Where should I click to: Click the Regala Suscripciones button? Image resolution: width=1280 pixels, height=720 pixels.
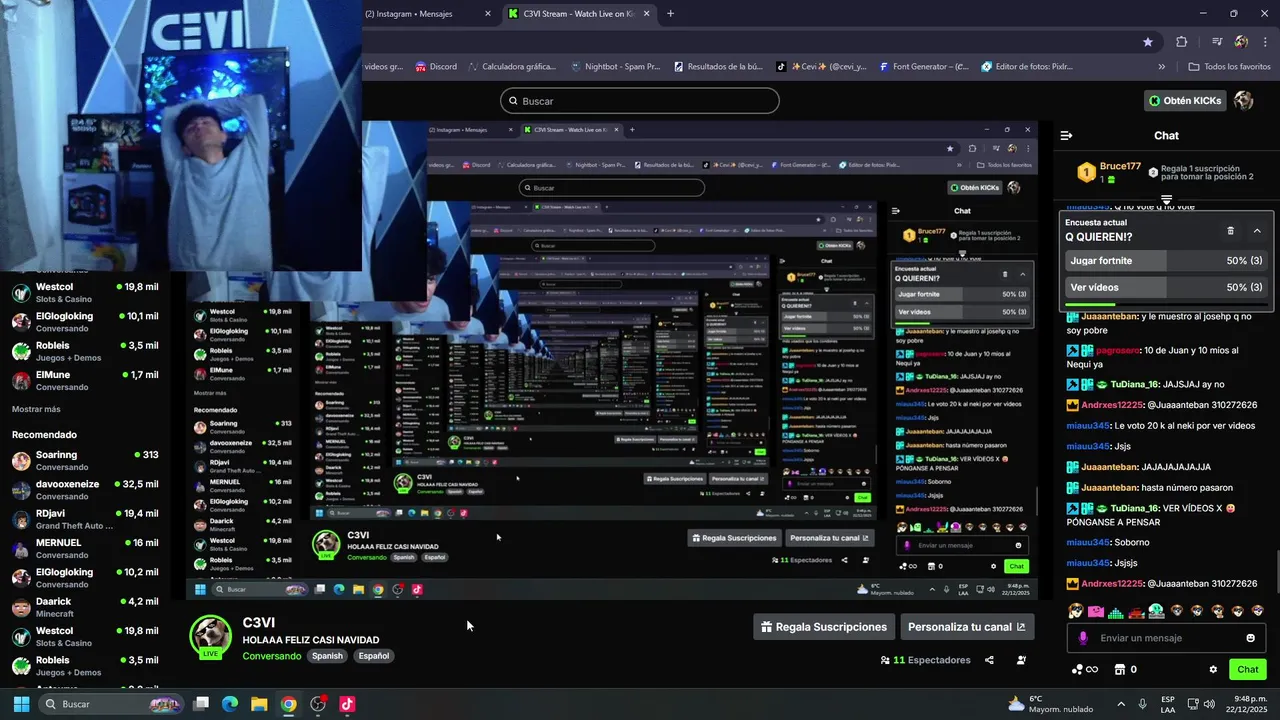[824, 627]
